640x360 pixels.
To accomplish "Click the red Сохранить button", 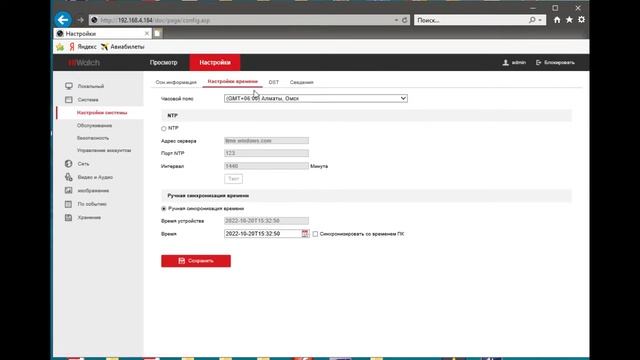I will [196, 261].
